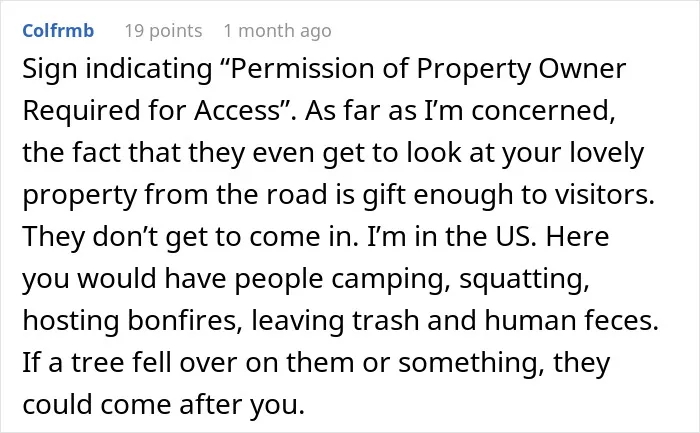Click the 19 points score label
This screenshot has height=433, width=700.
[x=163, y=31]
